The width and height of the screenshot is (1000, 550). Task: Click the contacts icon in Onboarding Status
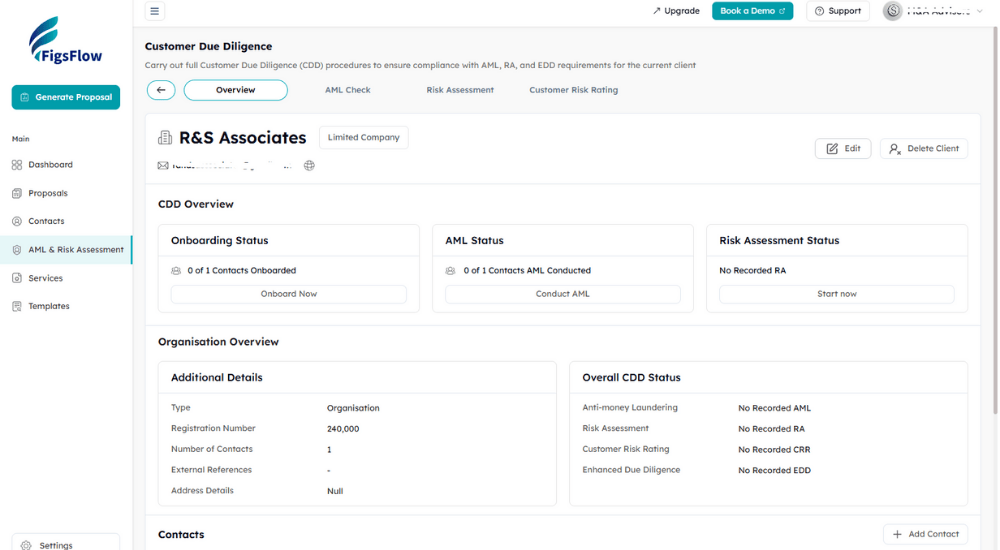tap(176, 271)
